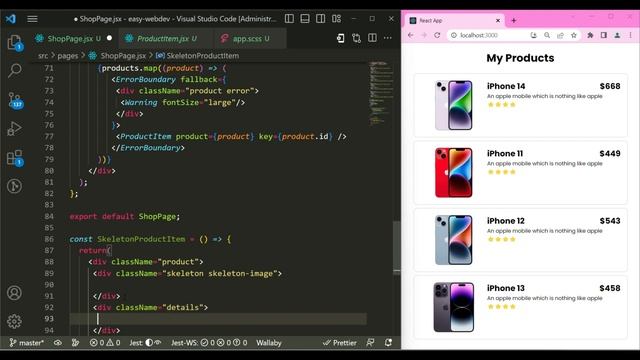Click Wallaby in the status bar
This screenshot has width=640, height=360.
[269, 343]
